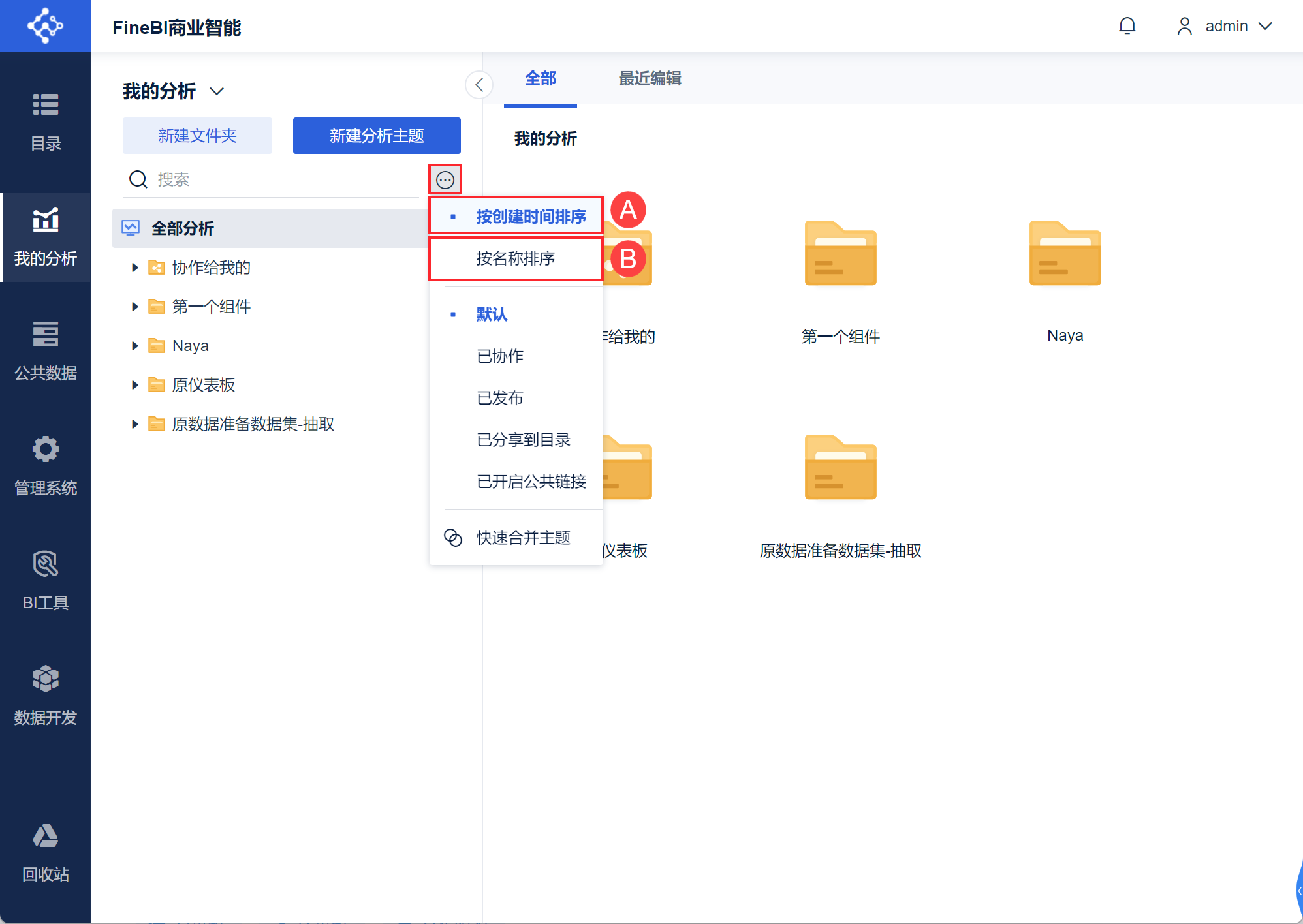The image size is (1303, 924).
Task: Open the admin user dropdown
Action: [1225, 26]
